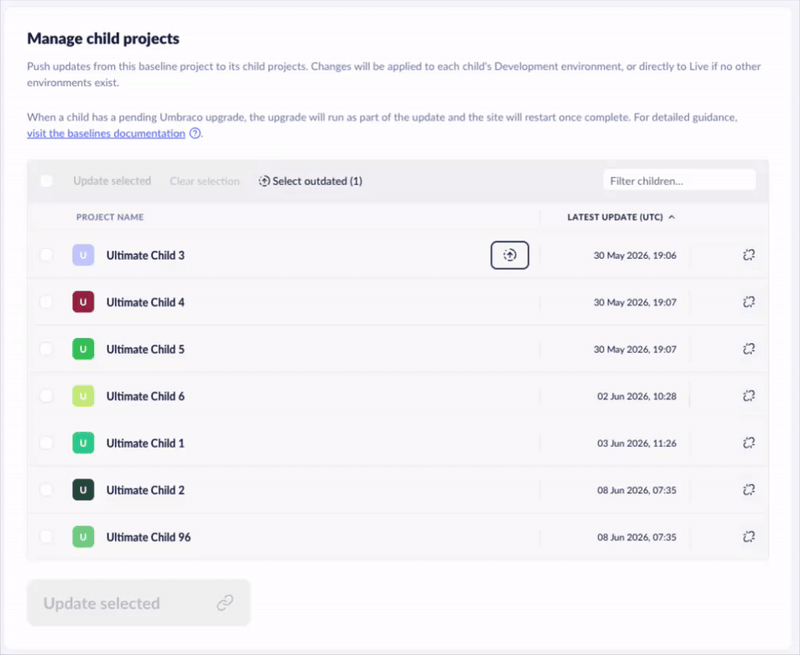Click the sync icon for Ultimate Child 96
Image resolution: width=800 pixels, height=655 pixels.
tap(748, 537)
